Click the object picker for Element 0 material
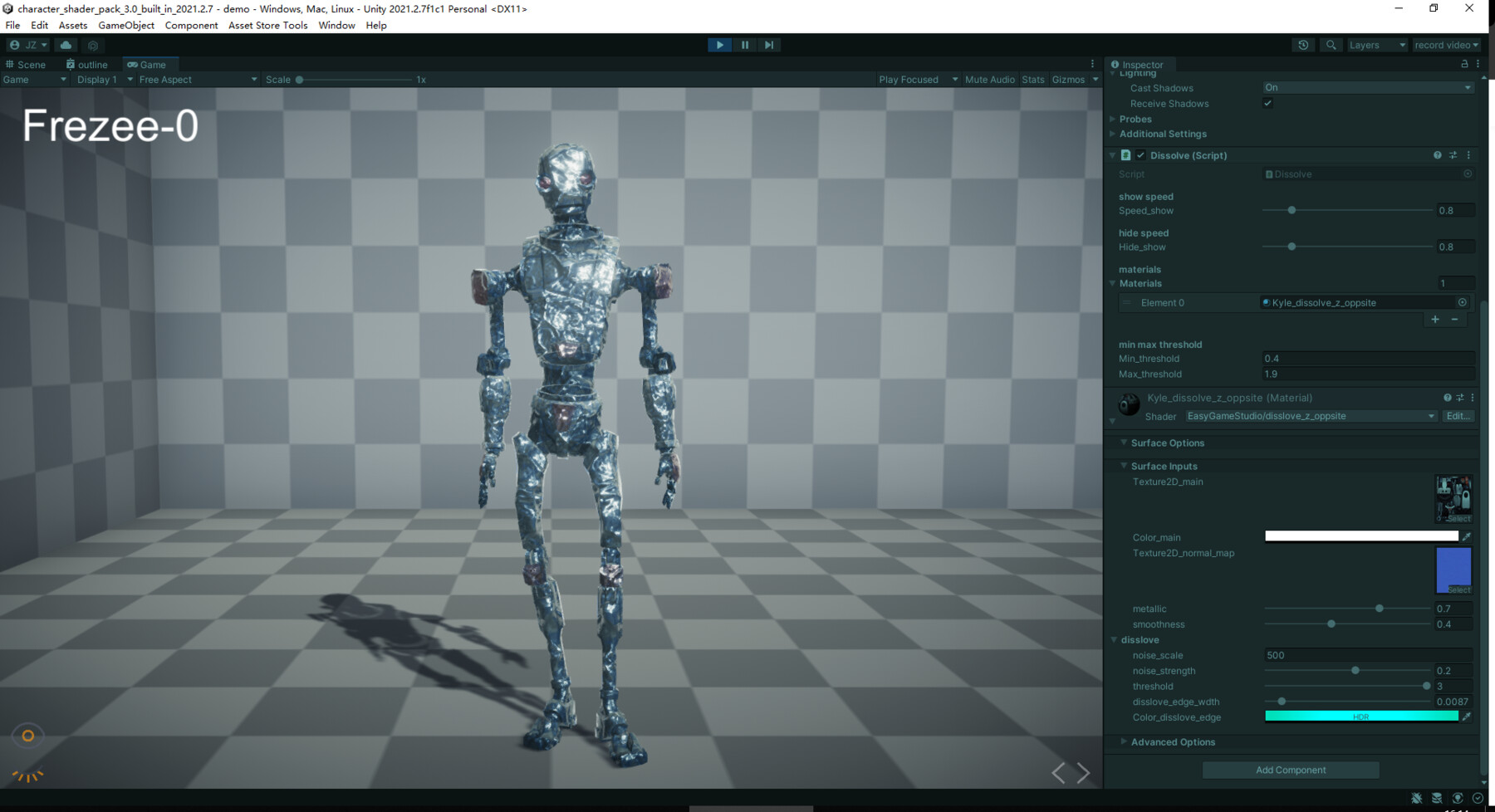 pos(1463,302)
